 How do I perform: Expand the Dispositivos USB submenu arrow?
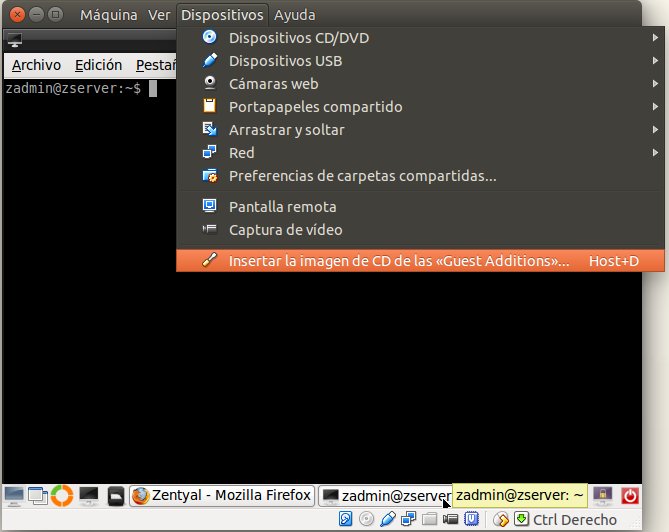click(x=655, y=61)
